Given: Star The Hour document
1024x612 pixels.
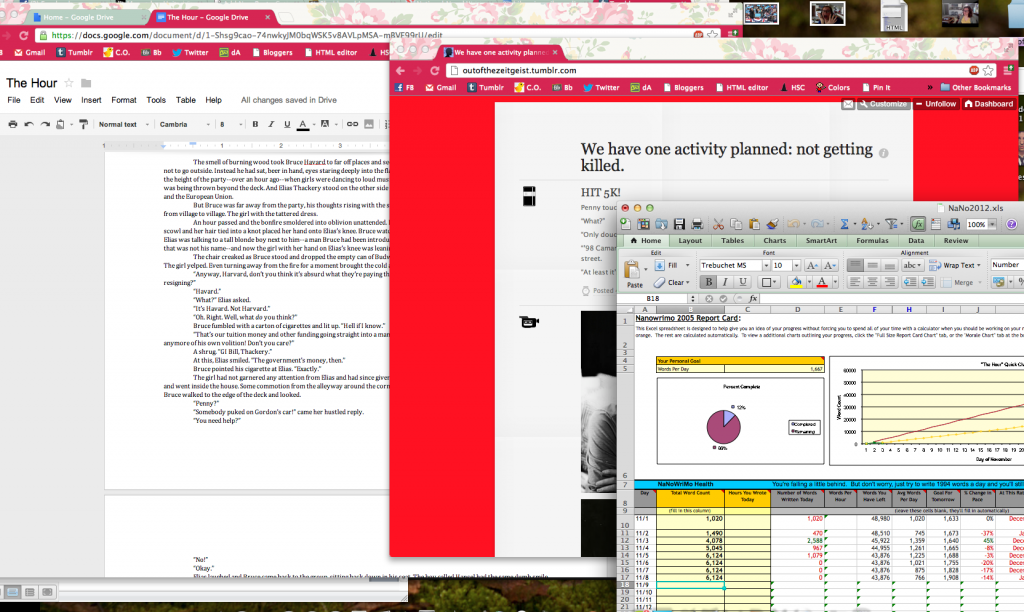Looking at the screenshot, I should click(69, 83).
